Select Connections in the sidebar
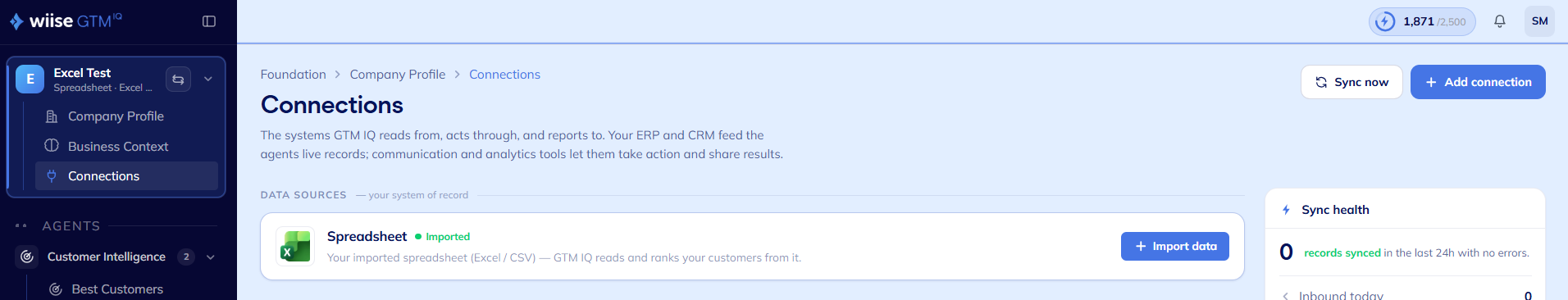Screen dimensions: 1568x300 pos(126,176)
